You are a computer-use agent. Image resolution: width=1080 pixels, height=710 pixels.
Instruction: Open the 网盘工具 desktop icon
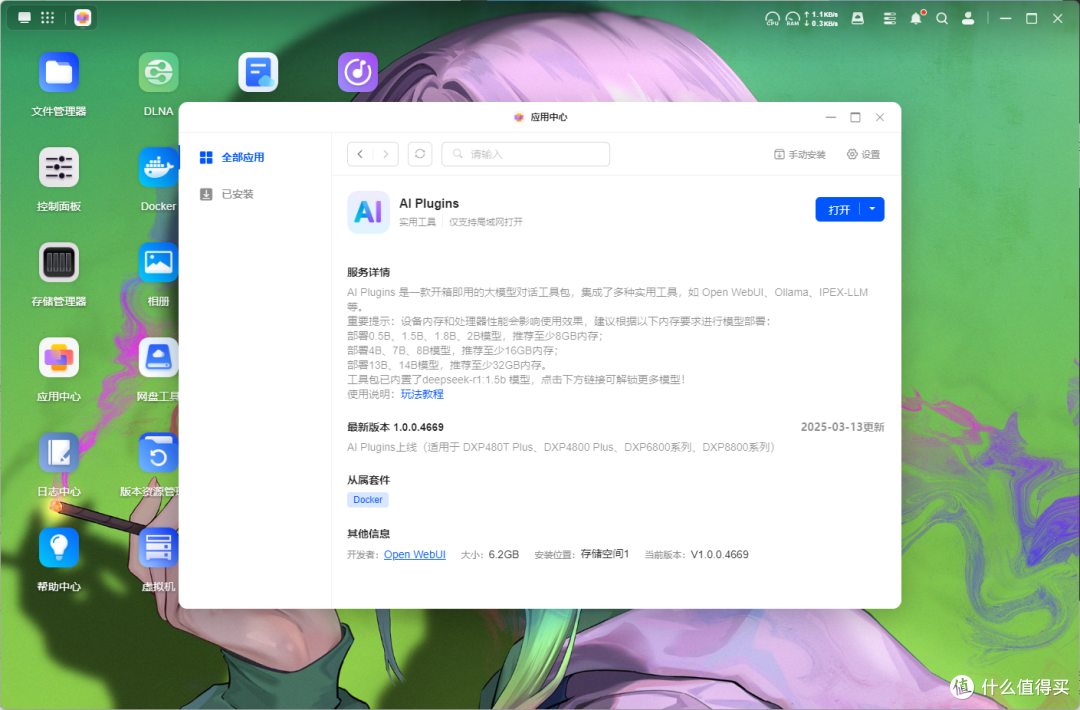pyautogui.click(x=158, y=357)
